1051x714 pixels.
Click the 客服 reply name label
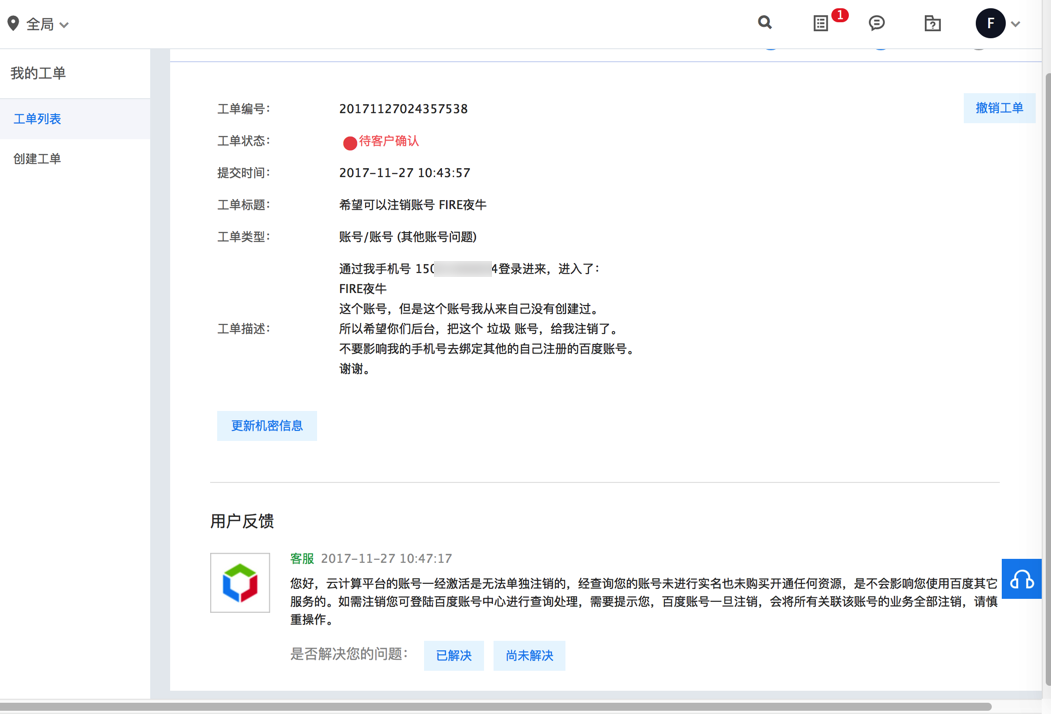pos(302,558)
